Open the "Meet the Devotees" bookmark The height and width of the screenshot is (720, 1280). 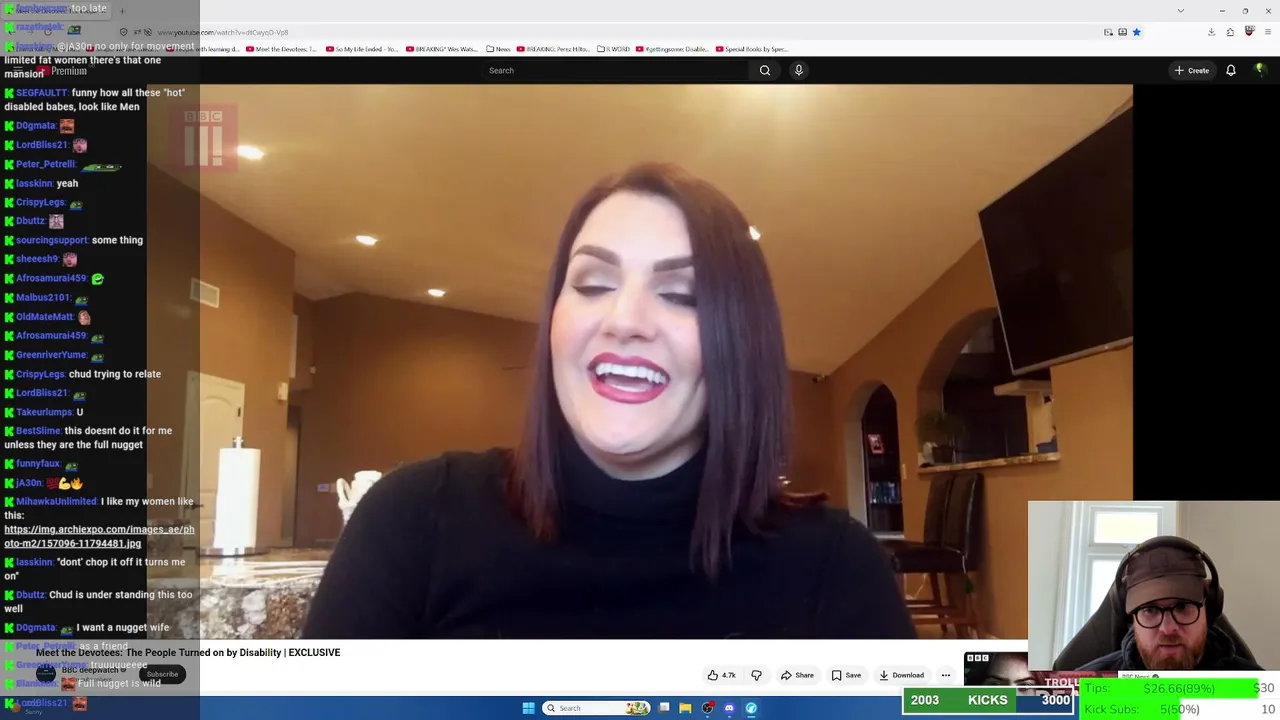point(281,49)
